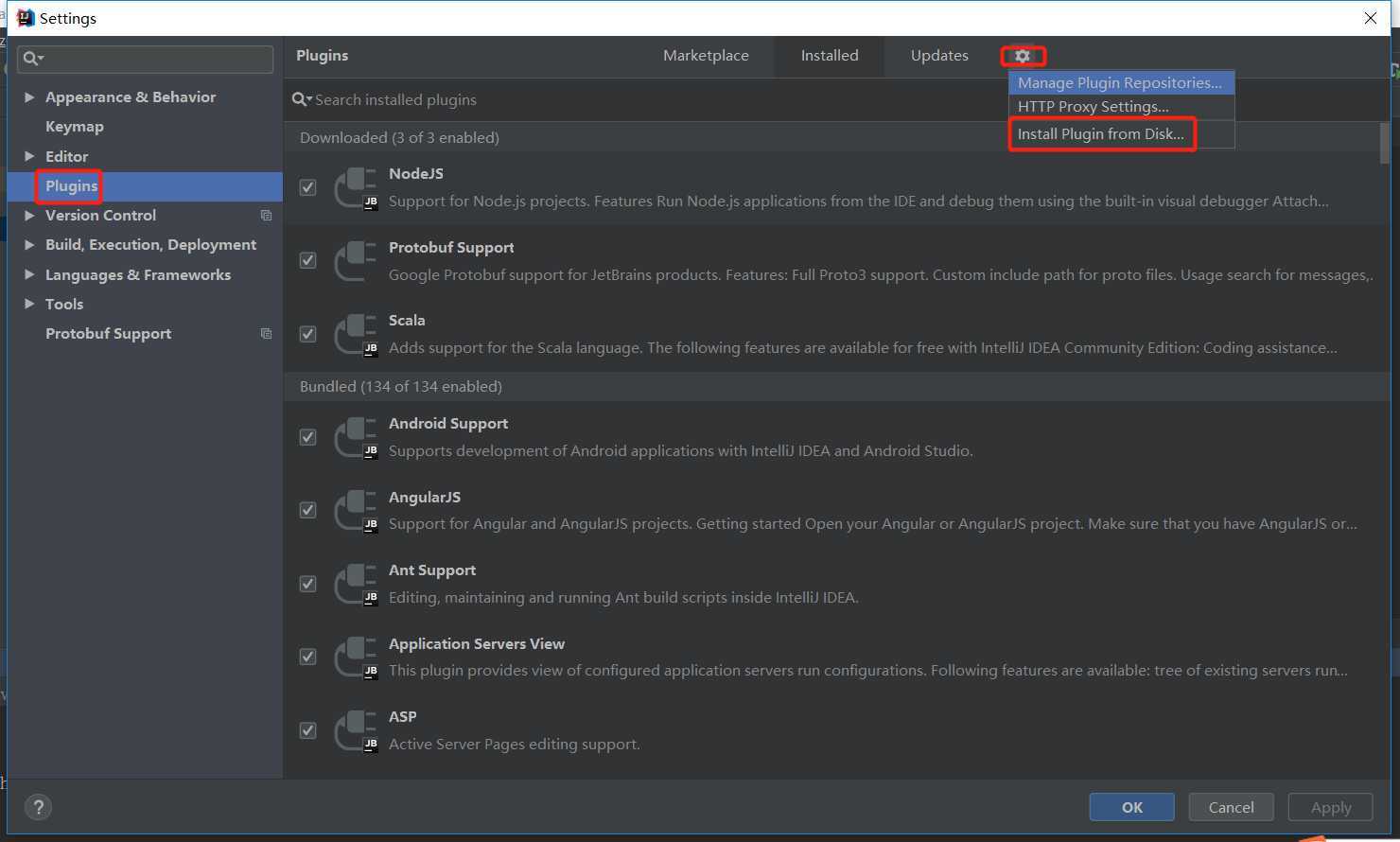
Task: Click the installed plugins search magnifier icon
Action: 302,99
